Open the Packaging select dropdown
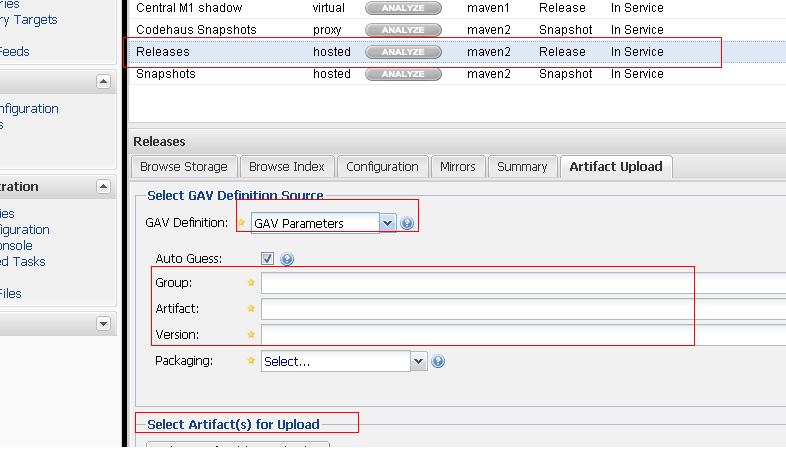786x450 pixels. click(x=419, y=361)
